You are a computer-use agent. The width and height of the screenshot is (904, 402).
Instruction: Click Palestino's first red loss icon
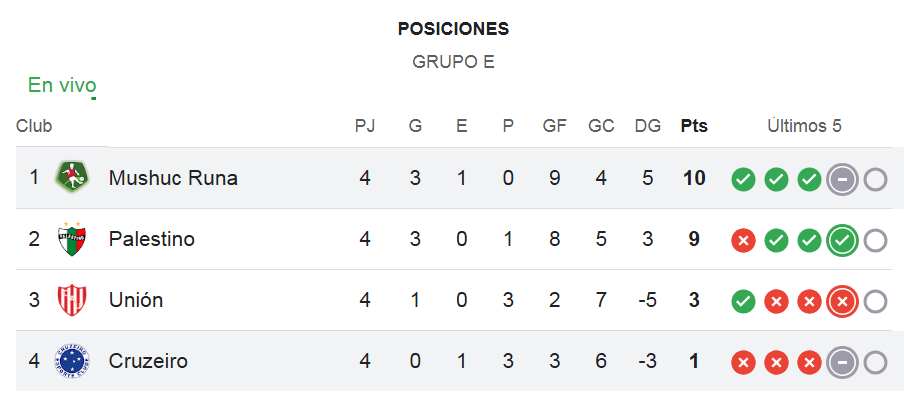[743, 241]
